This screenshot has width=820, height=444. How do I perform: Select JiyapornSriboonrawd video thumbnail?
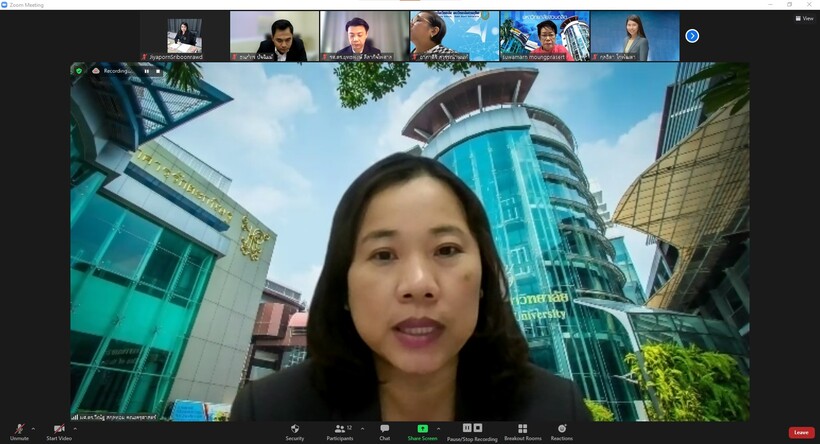(185, 36)
